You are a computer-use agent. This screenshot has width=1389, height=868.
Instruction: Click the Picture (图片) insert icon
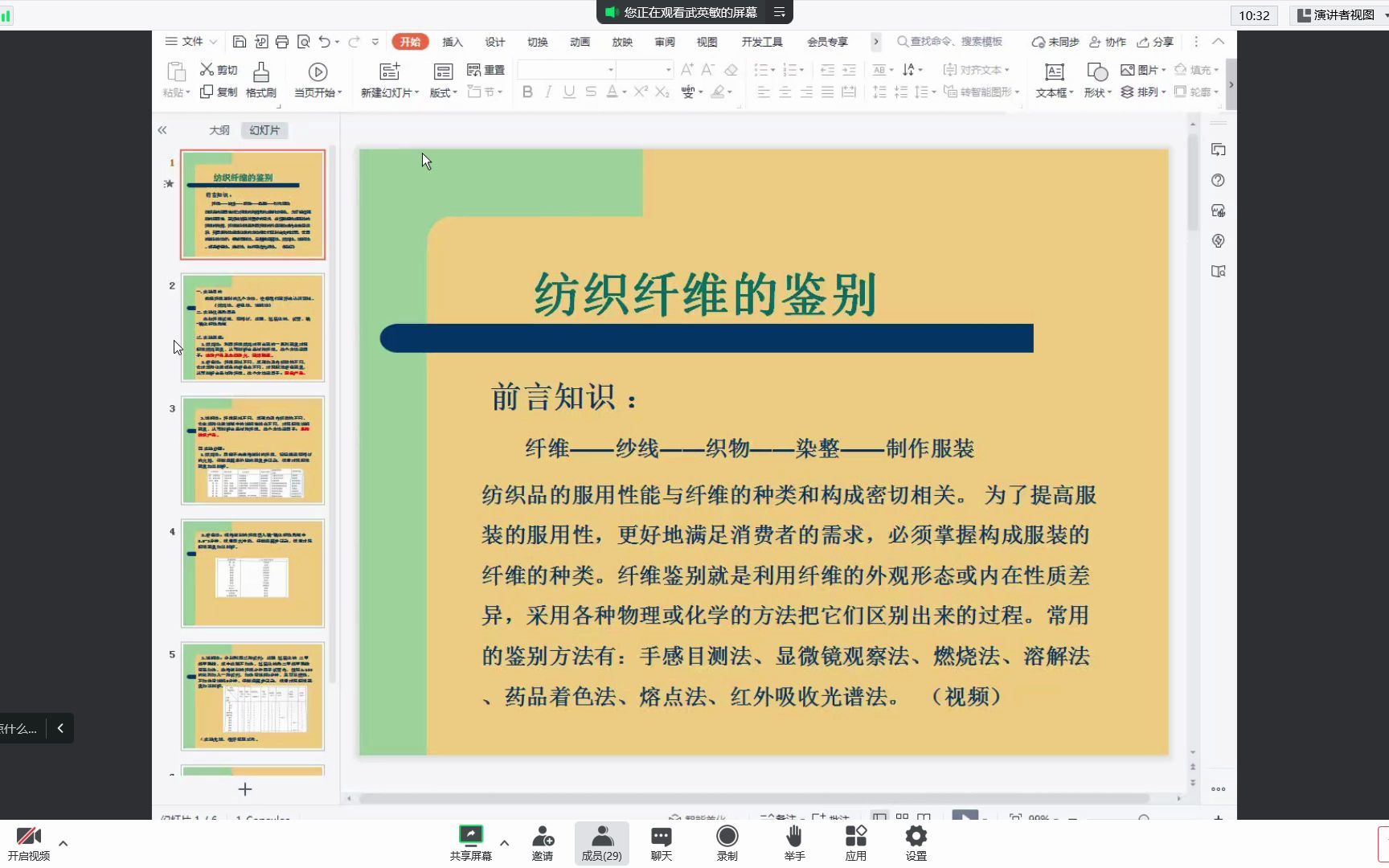coord(1128,70)
